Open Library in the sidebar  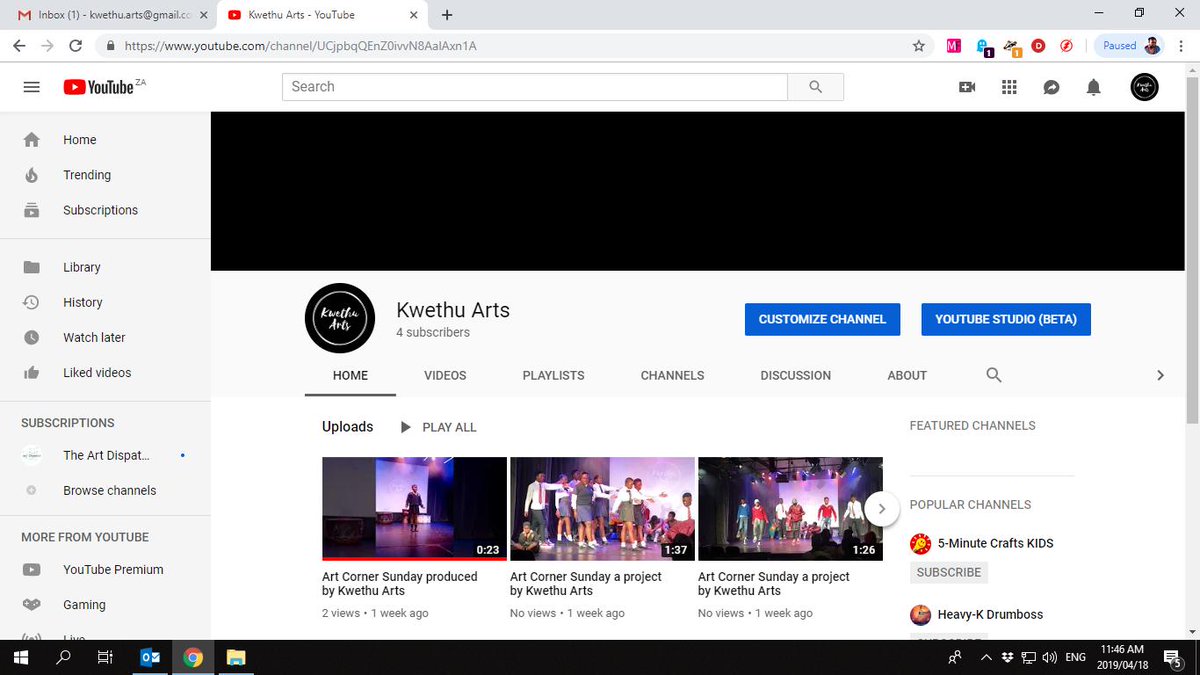point(105,267)
